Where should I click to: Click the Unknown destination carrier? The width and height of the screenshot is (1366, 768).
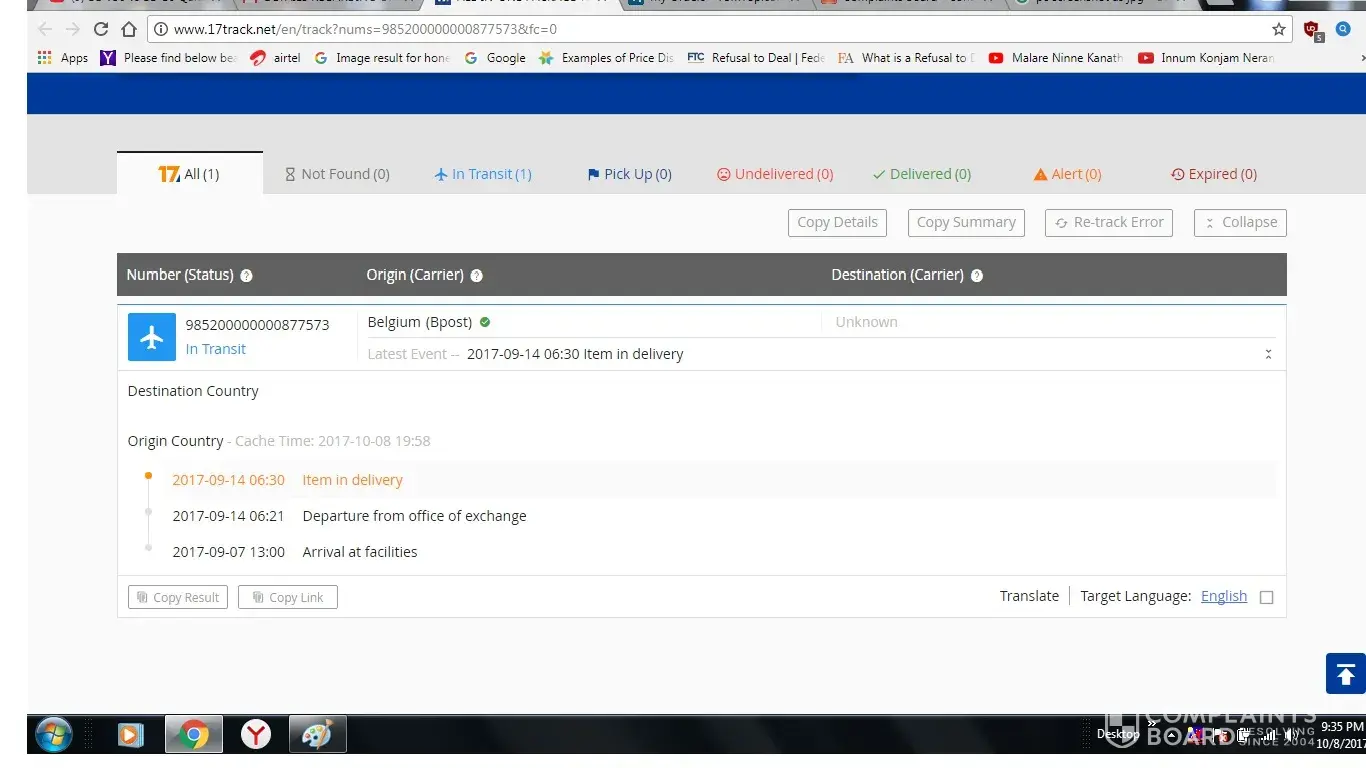click(866, 322)
